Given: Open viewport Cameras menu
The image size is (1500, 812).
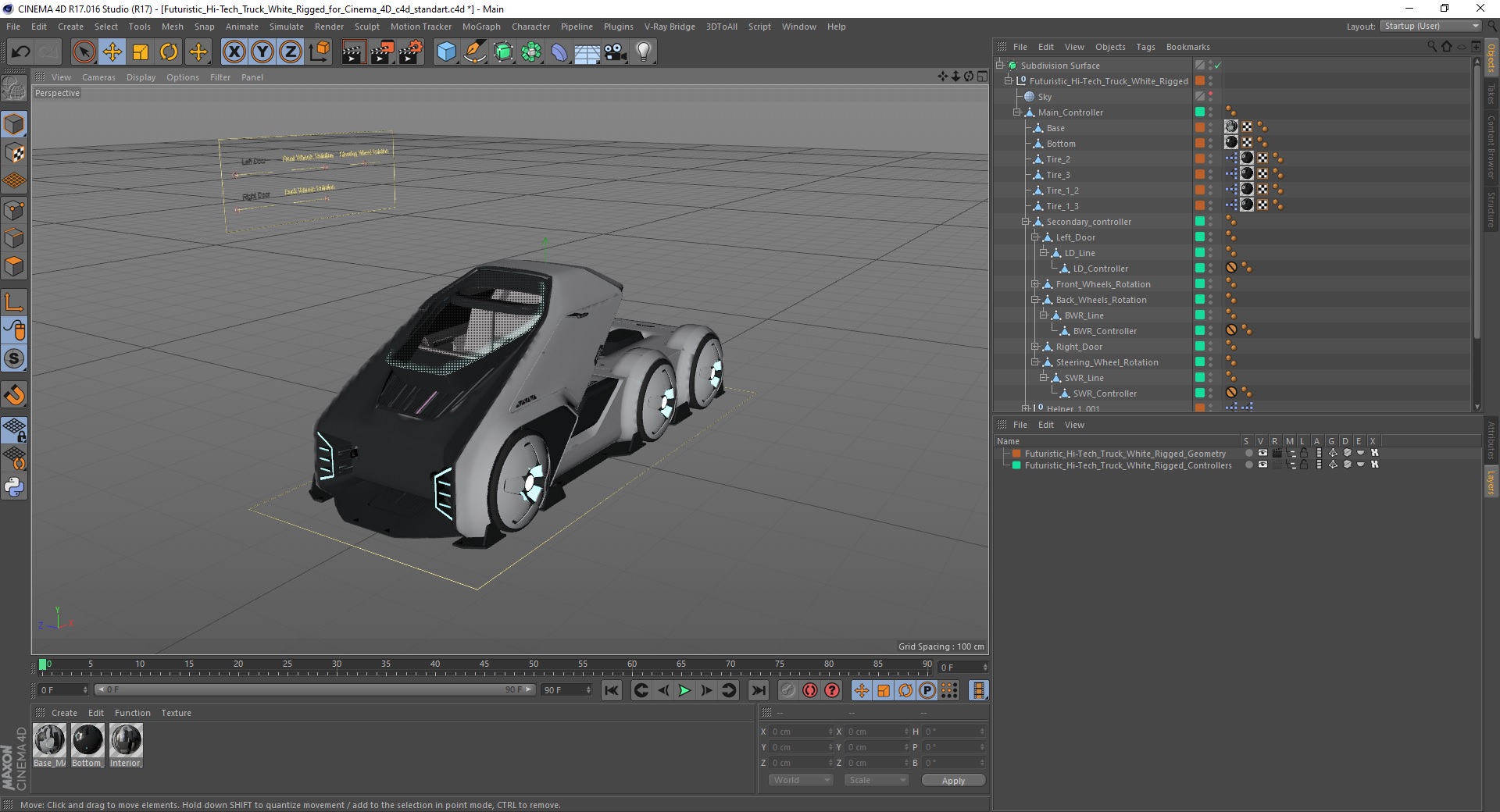Looking at the screenshot, I should (x=98, y=77).
